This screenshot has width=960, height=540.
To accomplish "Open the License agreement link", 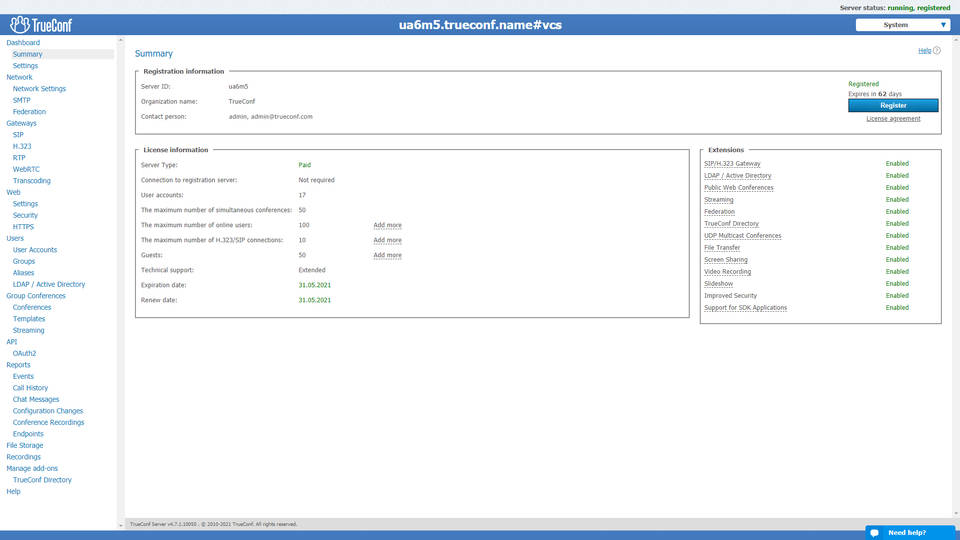I will (x=893, y=119).
